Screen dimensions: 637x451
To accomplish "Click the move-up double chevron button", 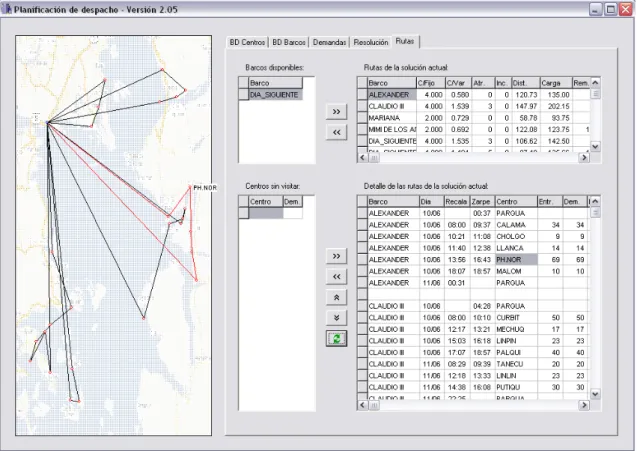I will coord(336,297).
